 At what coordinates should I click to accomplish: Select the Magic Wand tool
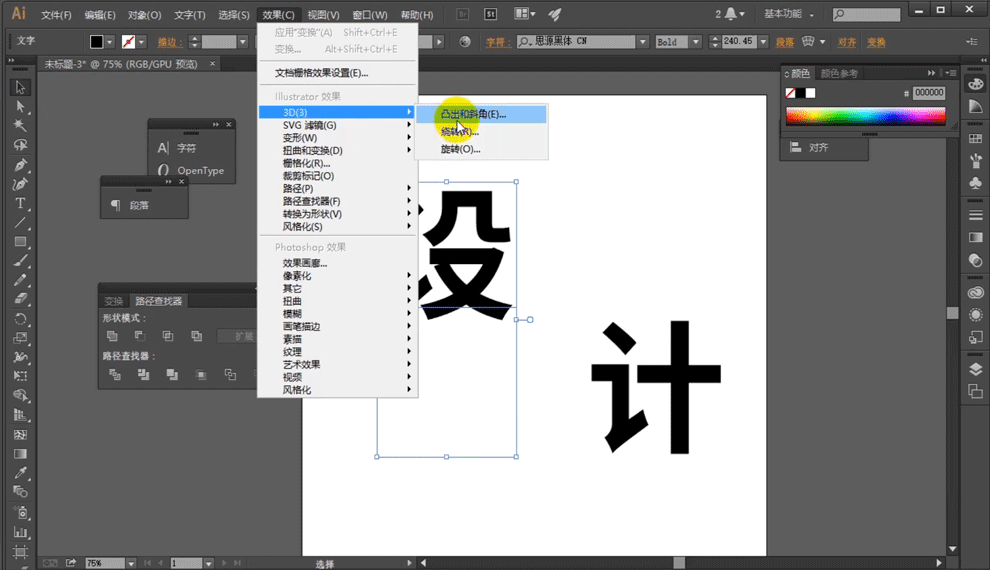(x=20, y=125)
